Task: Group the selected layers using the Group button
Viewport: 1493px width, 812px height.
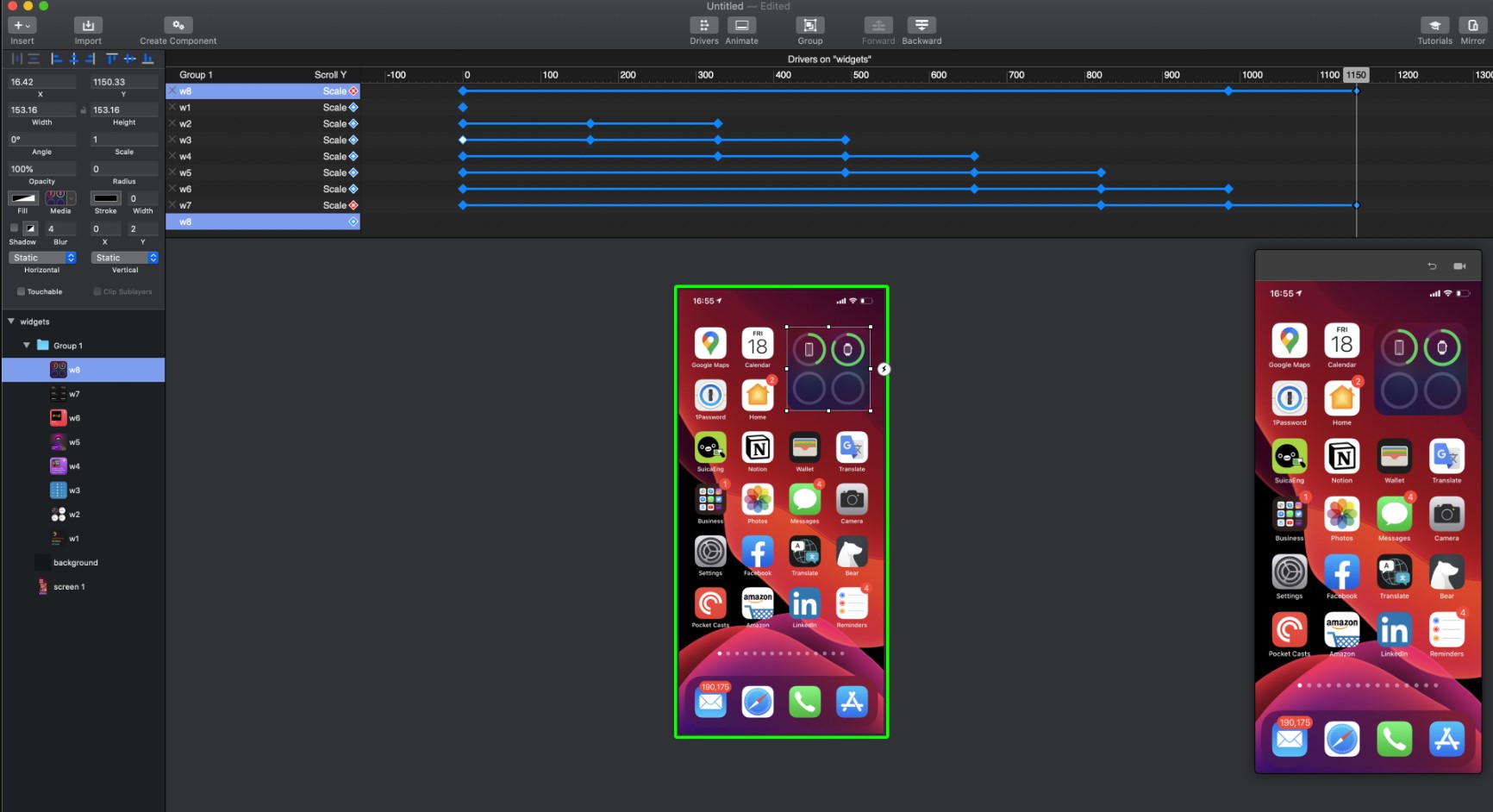Action: click(x=809, y=26)
